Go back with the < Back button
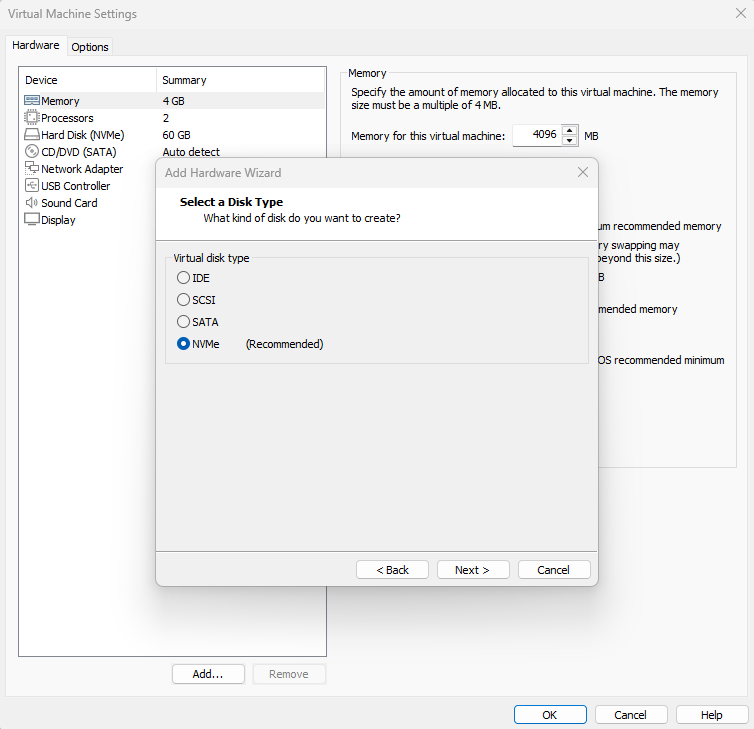754x729 pixels. pyautogui.click(x=392, y=570)
